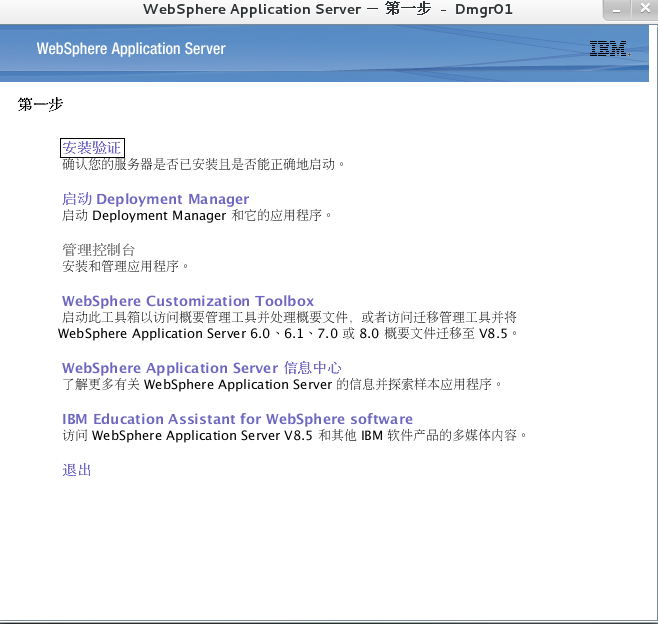Click text 访问 WebSphere Application Server V8.5 和其他
This screenshot has width=658, height=624.
[x=209, y=436]
